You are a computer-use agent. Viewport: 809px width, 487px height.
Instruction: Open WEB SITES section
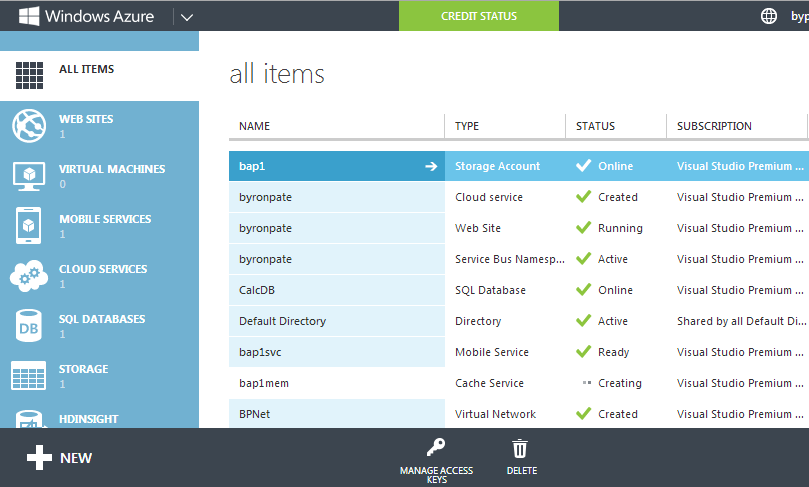click(x=86, y=119)
